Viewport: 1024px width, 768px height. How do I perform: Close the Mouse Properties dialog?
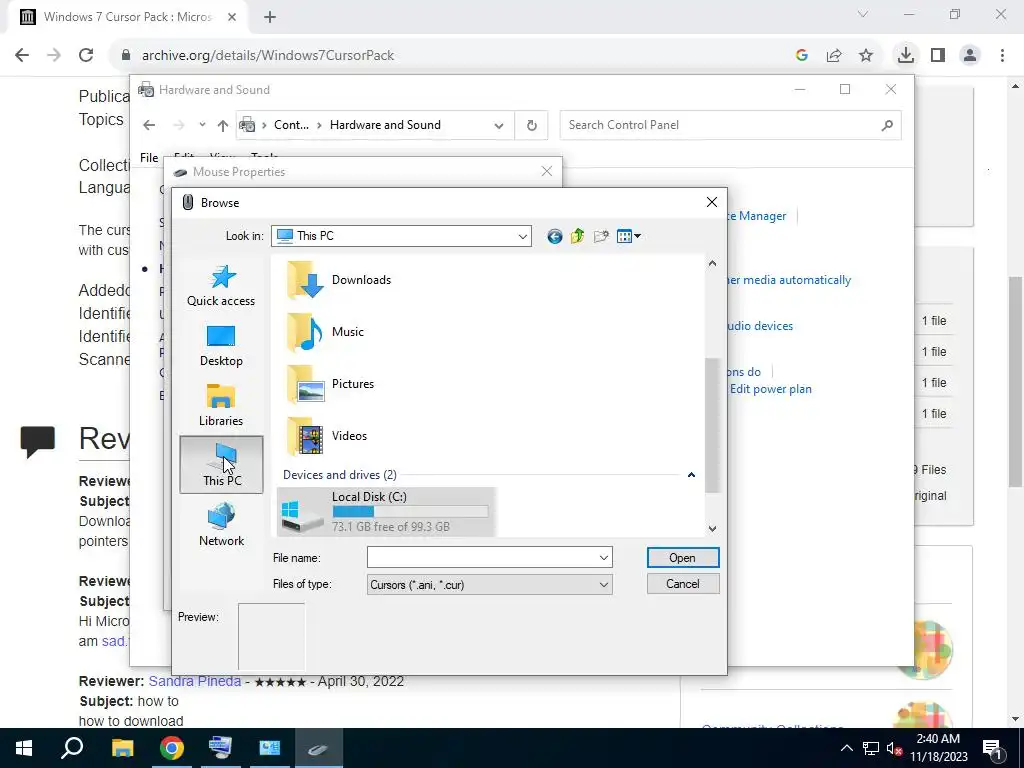pyautogui.click(x=547, y=171)
